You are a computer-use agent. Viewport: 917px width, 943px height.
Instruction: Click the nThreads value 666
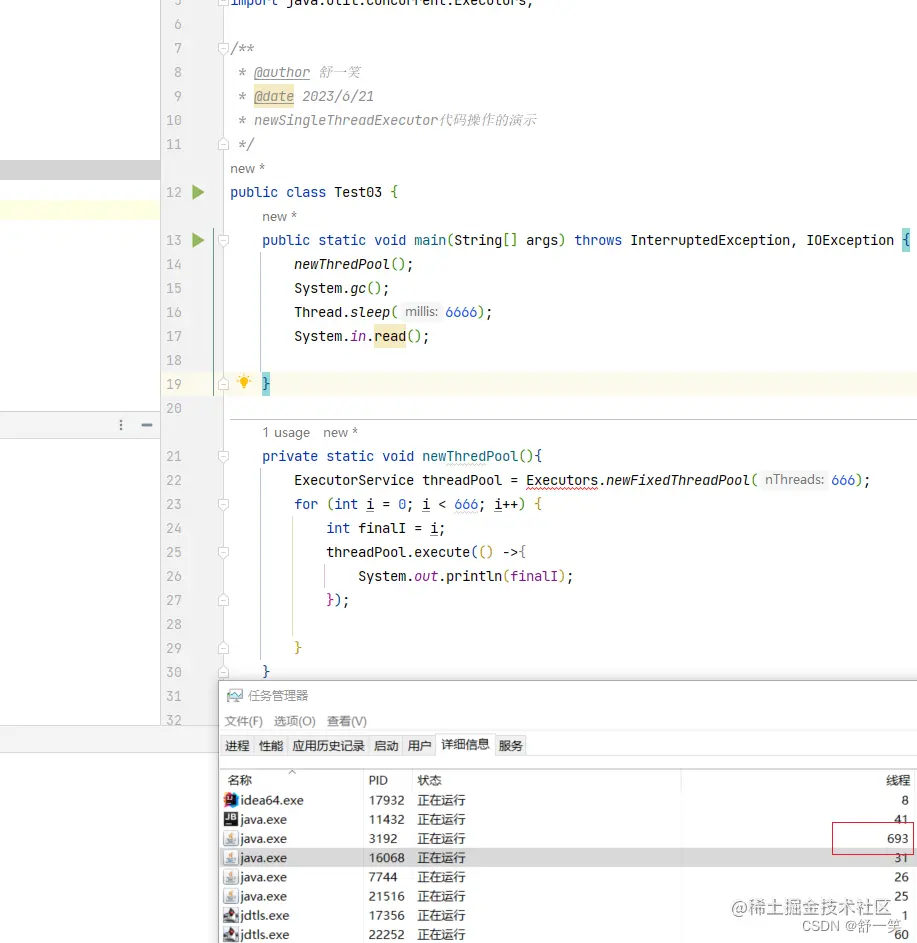[x=842, y=481]
